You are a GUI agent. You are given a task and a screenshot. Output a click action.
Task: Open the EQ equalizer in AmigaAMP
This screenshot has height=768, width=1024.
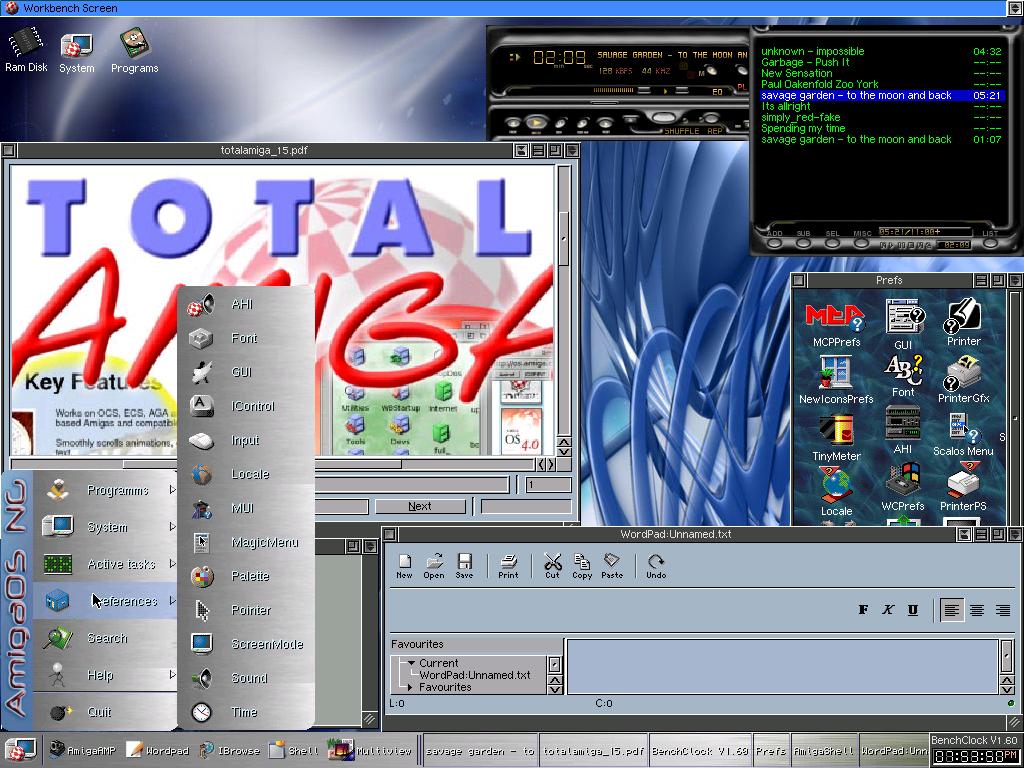coord(717,92)
